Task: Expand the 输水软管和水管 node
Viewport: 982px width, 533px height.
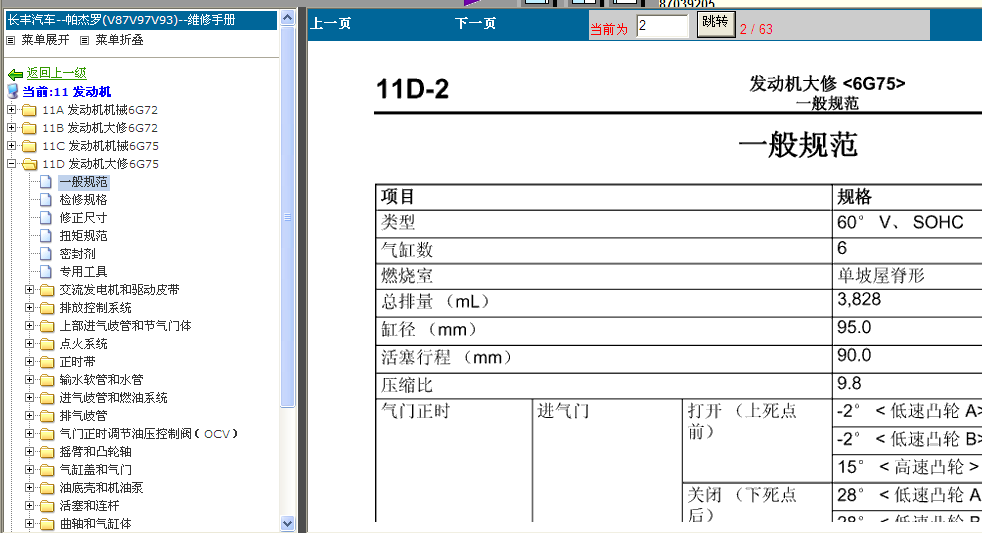Action: coord(29,380)
